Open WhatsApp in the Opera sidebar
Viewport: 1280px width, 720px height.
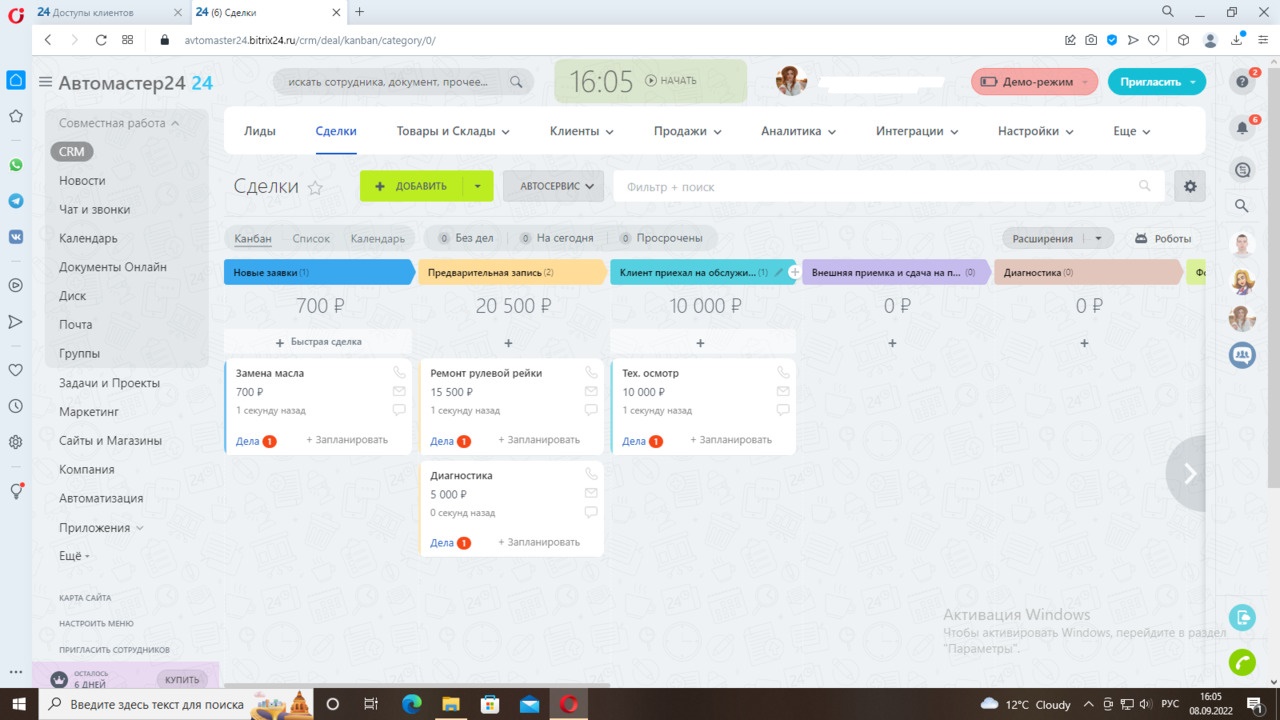(x=16, y=165)
